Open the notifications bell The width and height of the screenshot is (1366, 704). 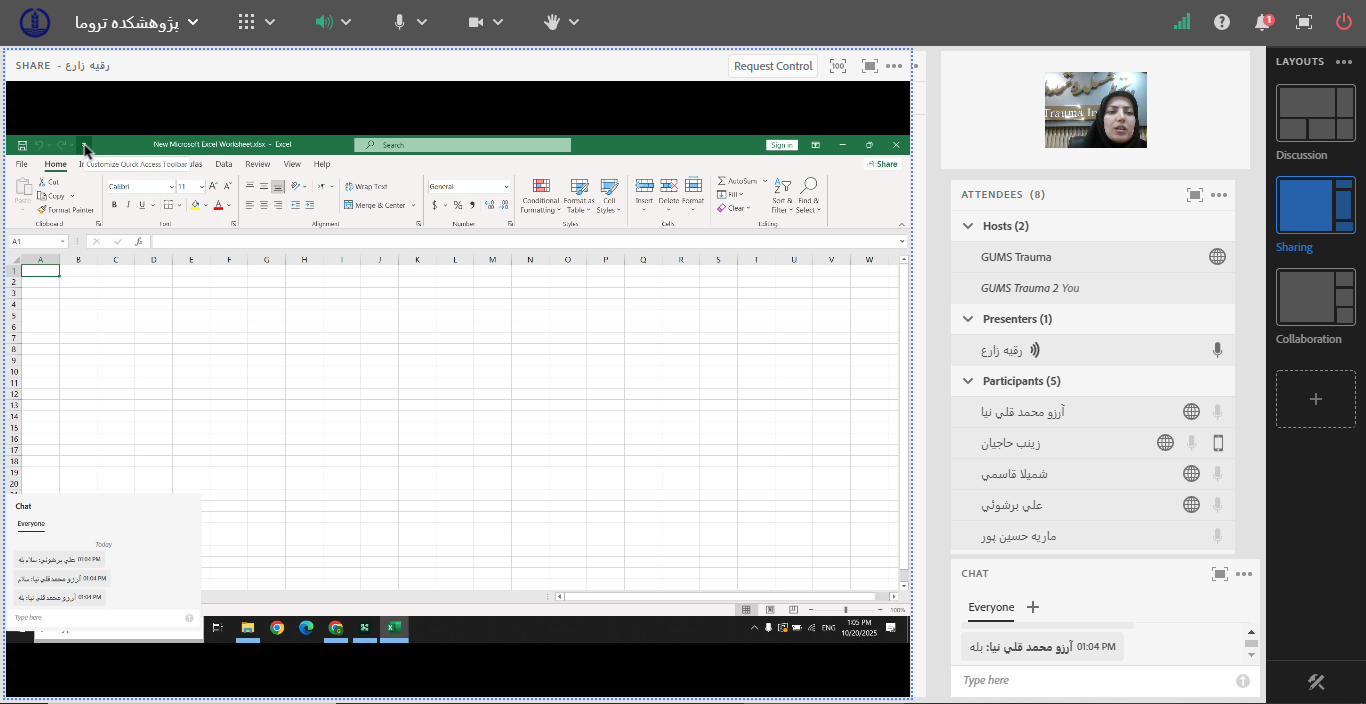pyautogui.click(x=1263, y=22)
